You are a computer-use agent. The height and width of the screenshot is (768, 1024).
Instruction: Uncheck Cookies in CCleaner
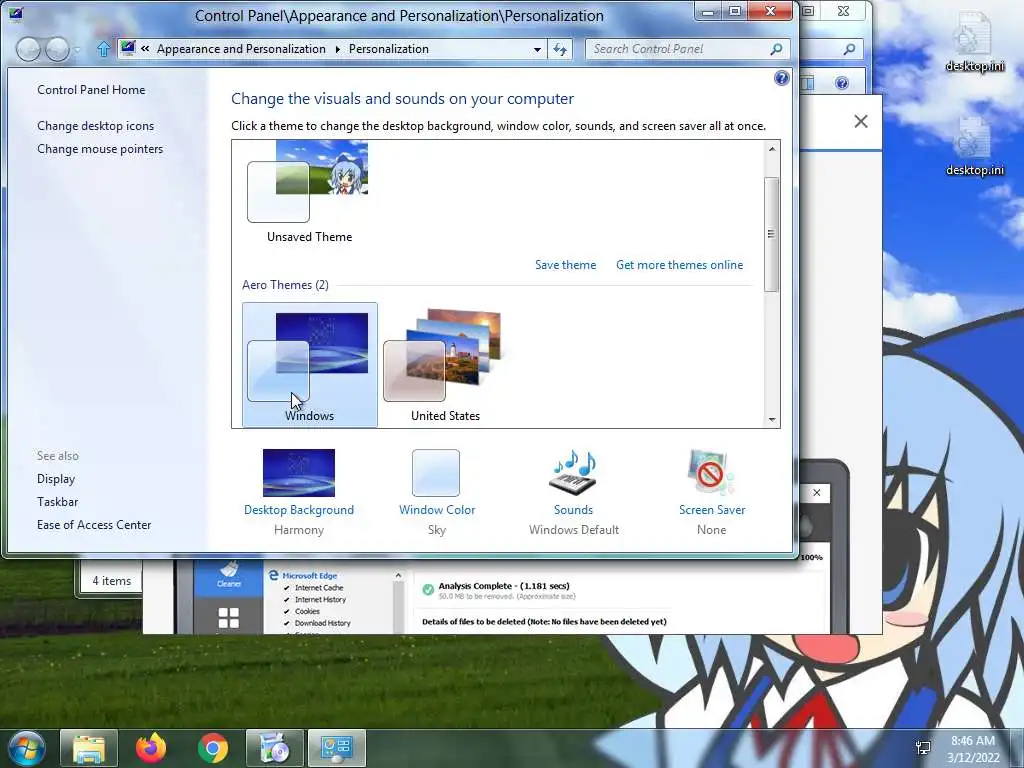point(286,611)
